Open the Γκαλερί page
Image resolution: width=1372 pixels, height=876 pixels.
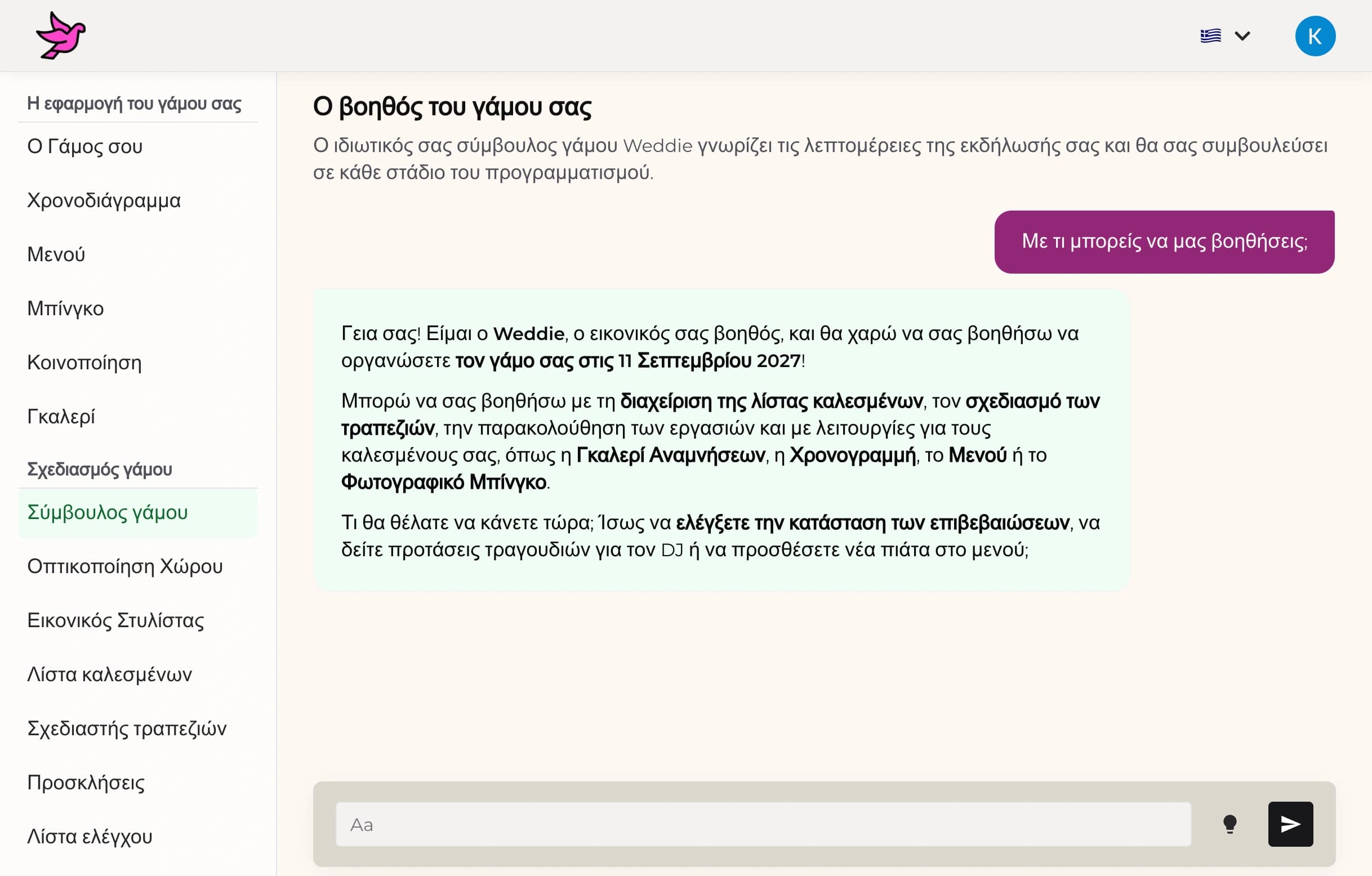60,417
